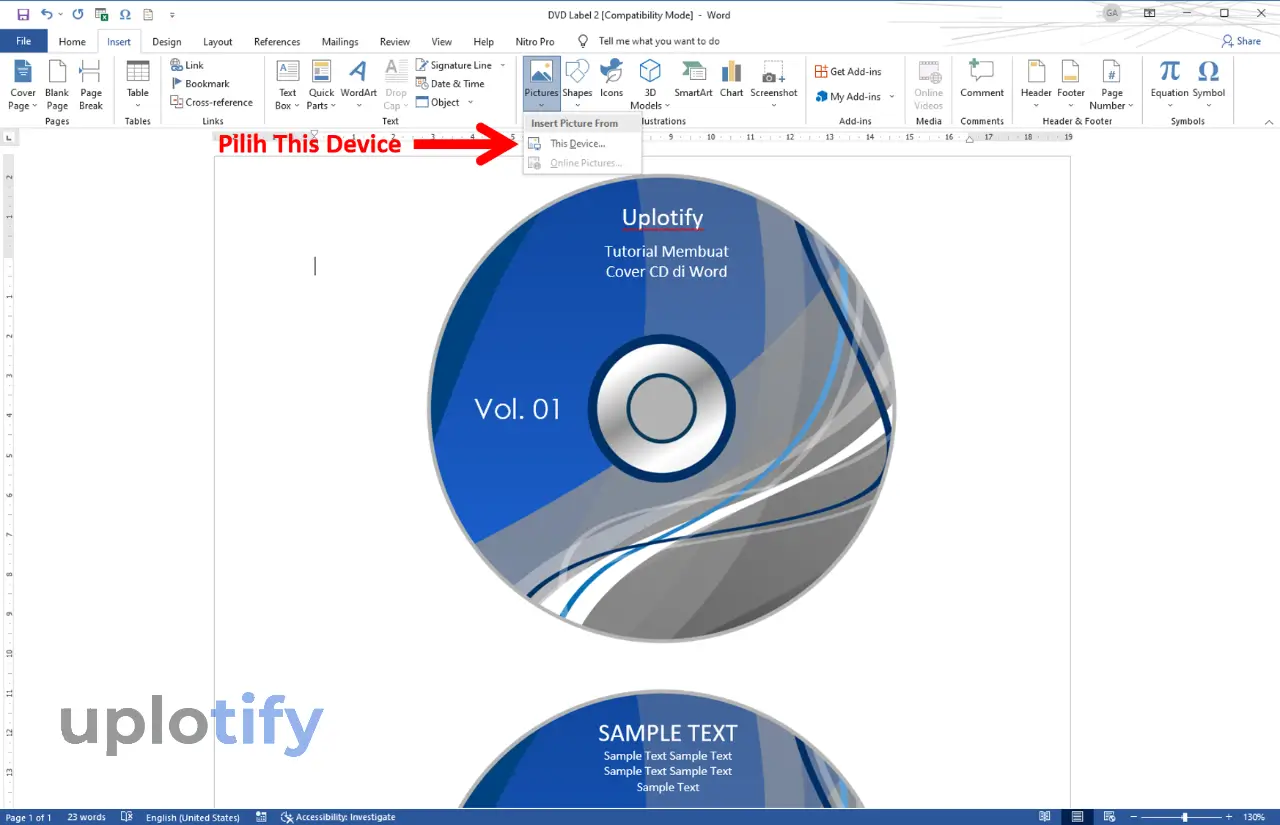Undo the last action in title bar

(x=46, y=14)
